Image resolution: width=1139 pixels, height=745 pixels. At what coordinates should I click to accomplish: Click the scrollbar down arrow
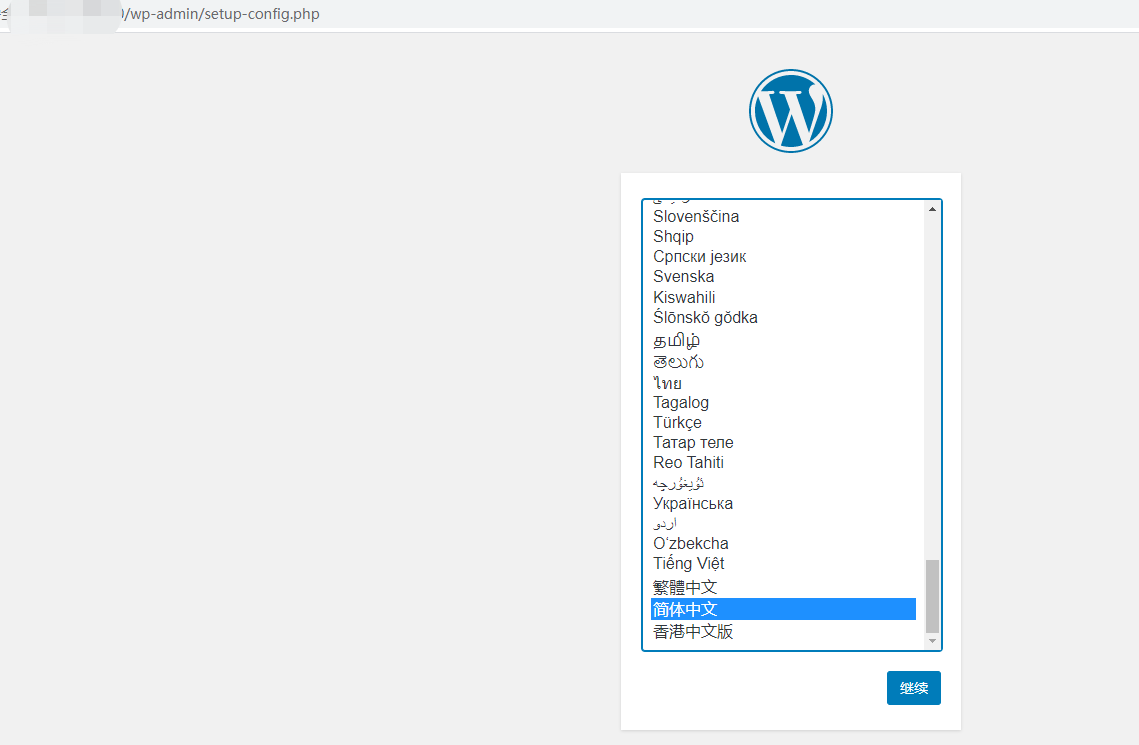click(932, 640)
